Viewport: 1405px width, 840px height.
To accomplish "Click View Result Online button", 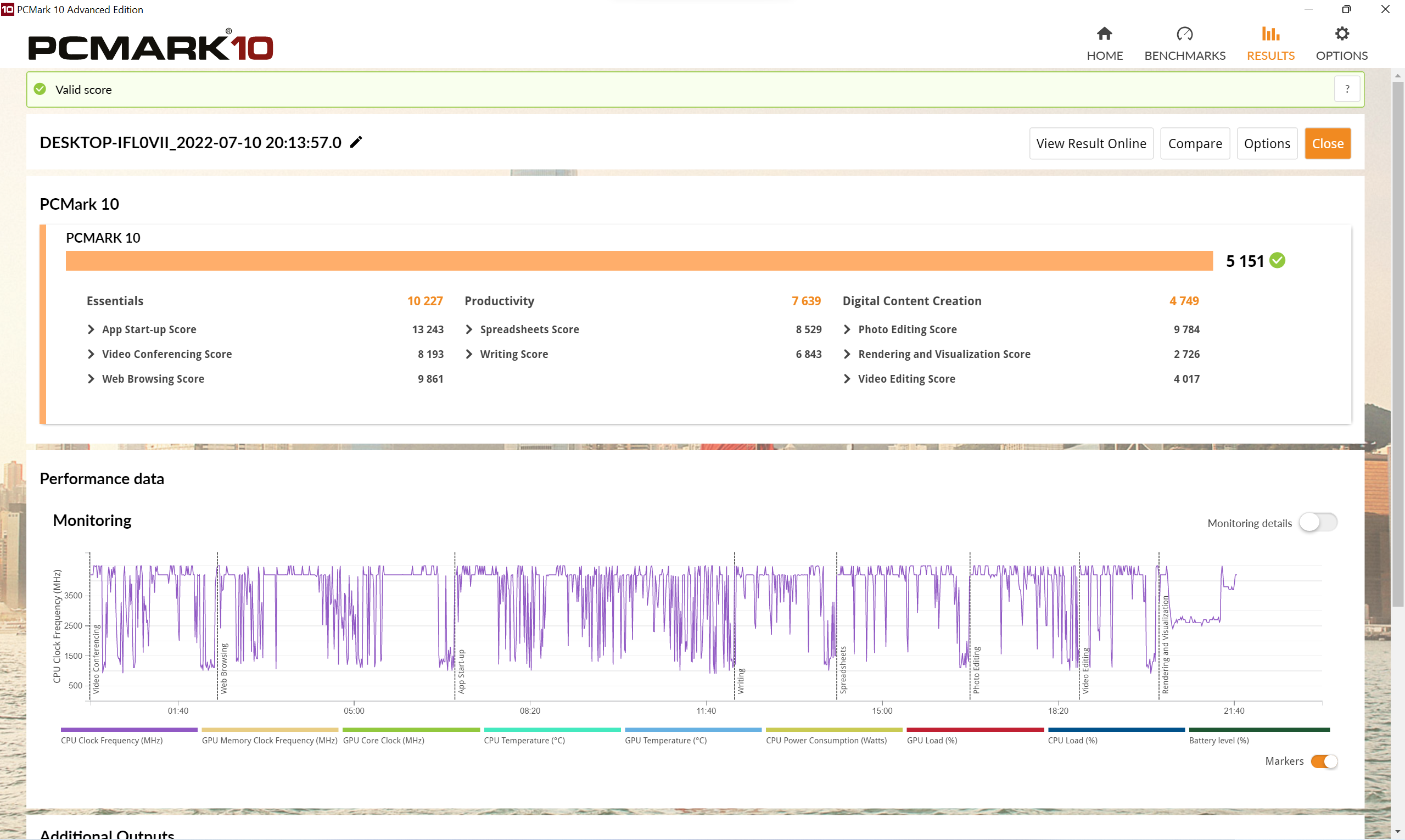I will (x=1091, y=144).
